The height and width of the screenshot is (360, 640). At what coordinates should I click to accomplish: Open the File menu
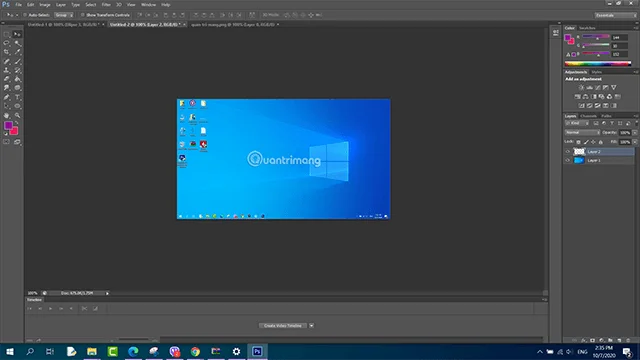click(18, 4)
